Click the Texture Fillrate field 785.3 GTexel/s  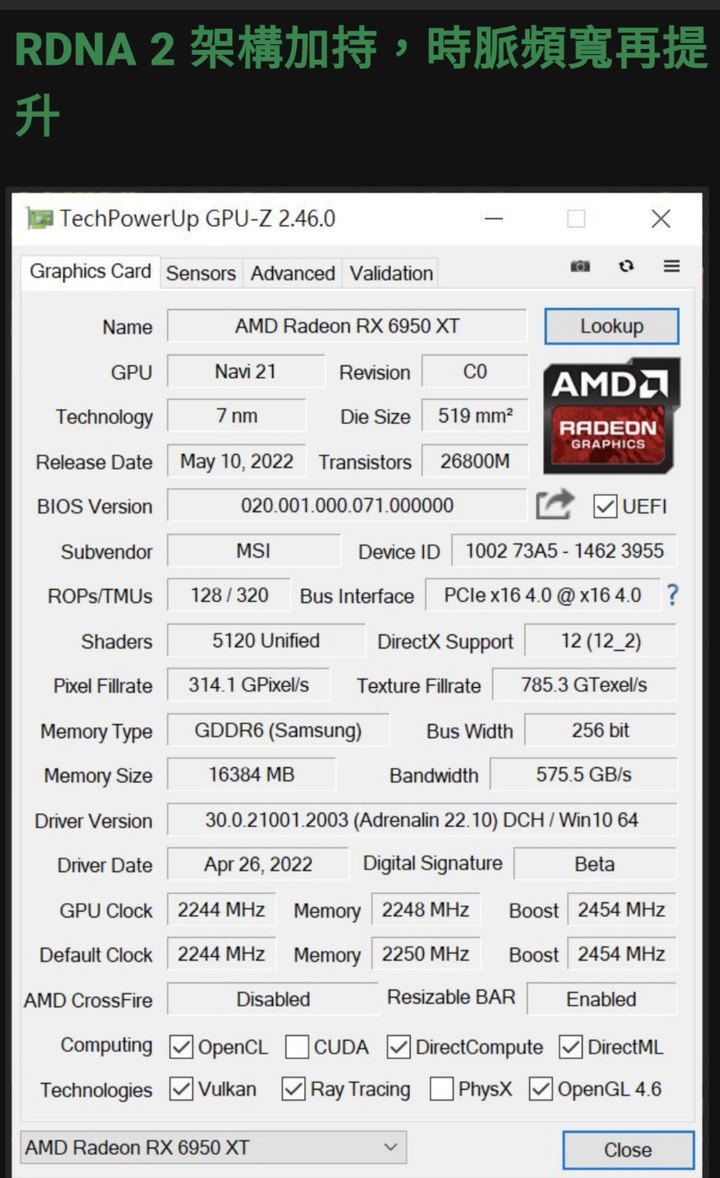pyautogui.click(x=584, y=684)
